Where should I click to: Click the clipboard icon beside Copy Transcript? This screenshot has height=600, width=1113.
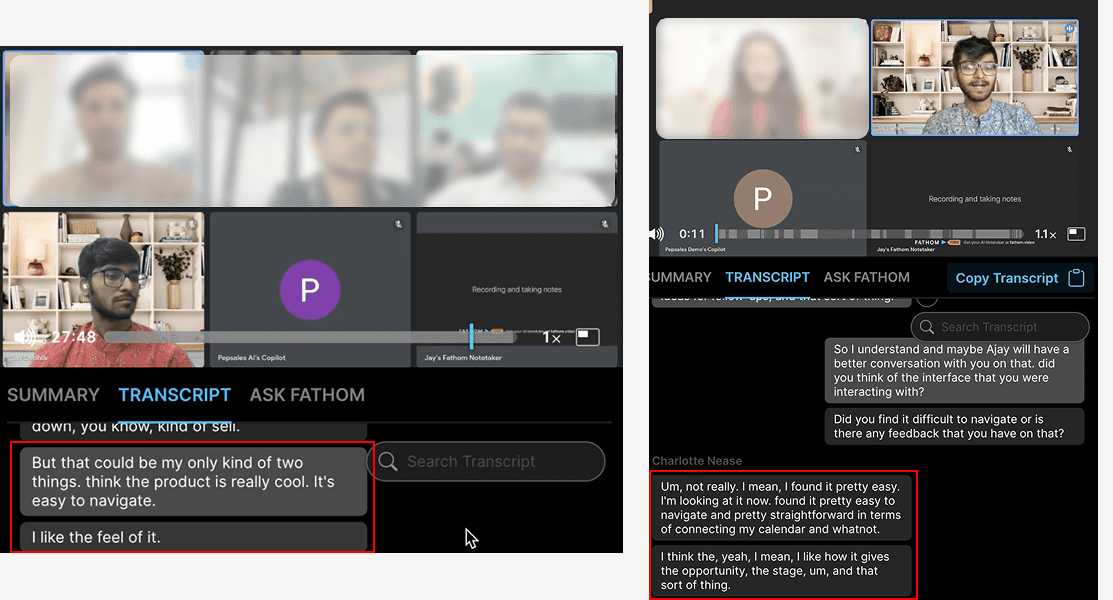click(x=1076, y=278)
